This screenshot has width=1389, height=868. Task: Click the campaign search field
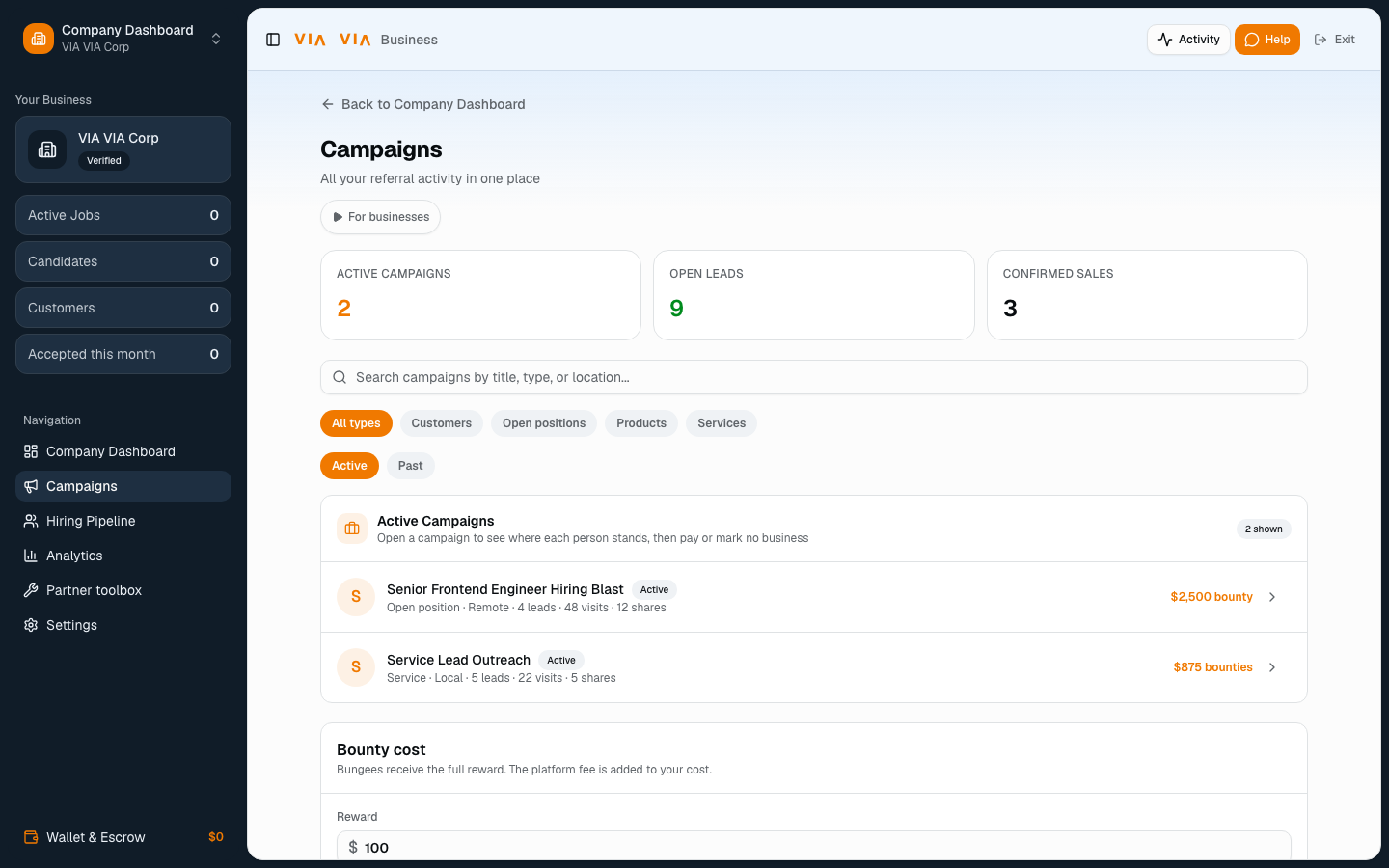pyautogui.click(x=814, y=377)
